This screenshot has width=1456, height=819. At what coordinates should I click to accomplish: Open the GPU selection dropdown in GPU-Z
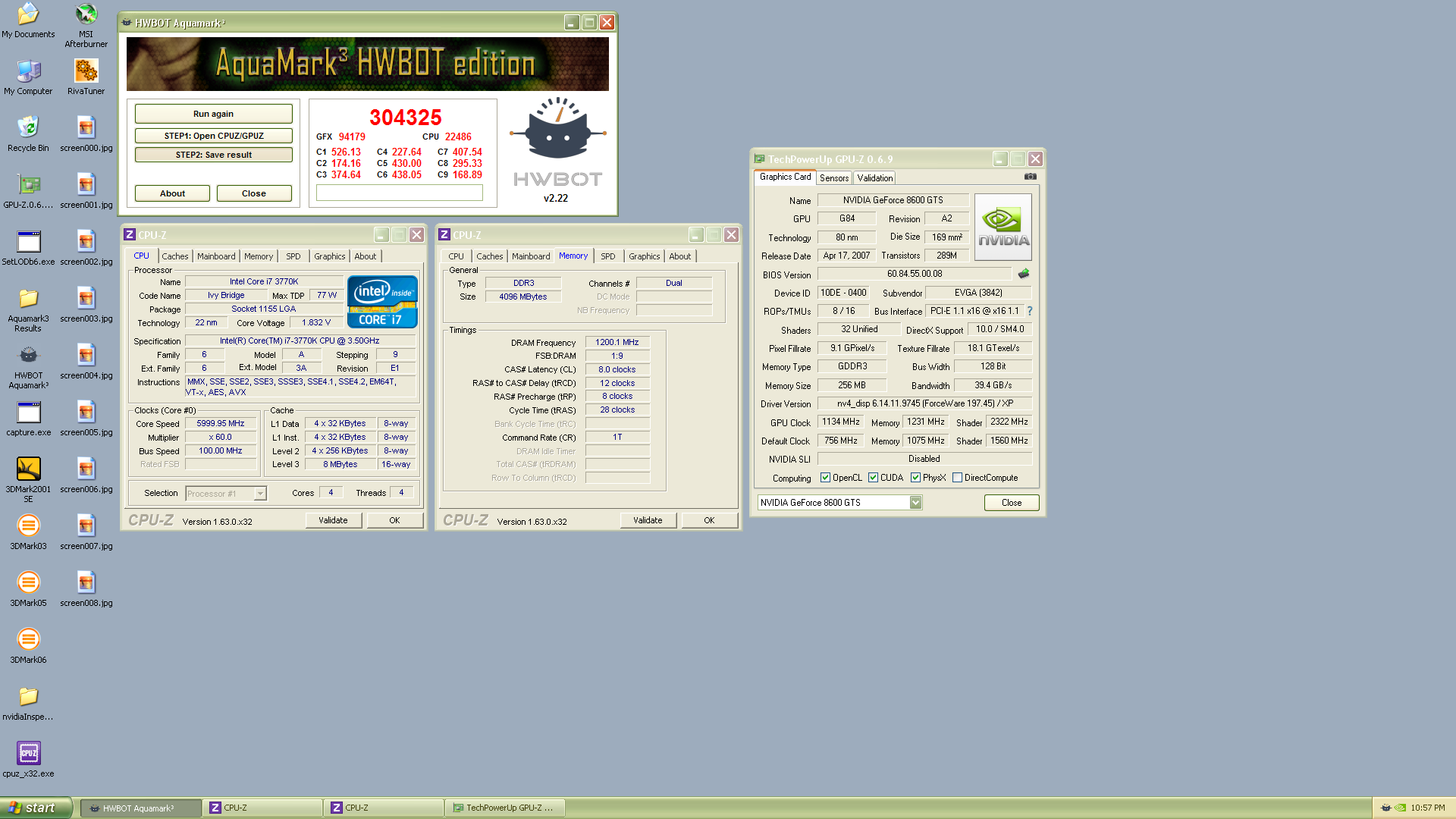click(x=915, y=503)
